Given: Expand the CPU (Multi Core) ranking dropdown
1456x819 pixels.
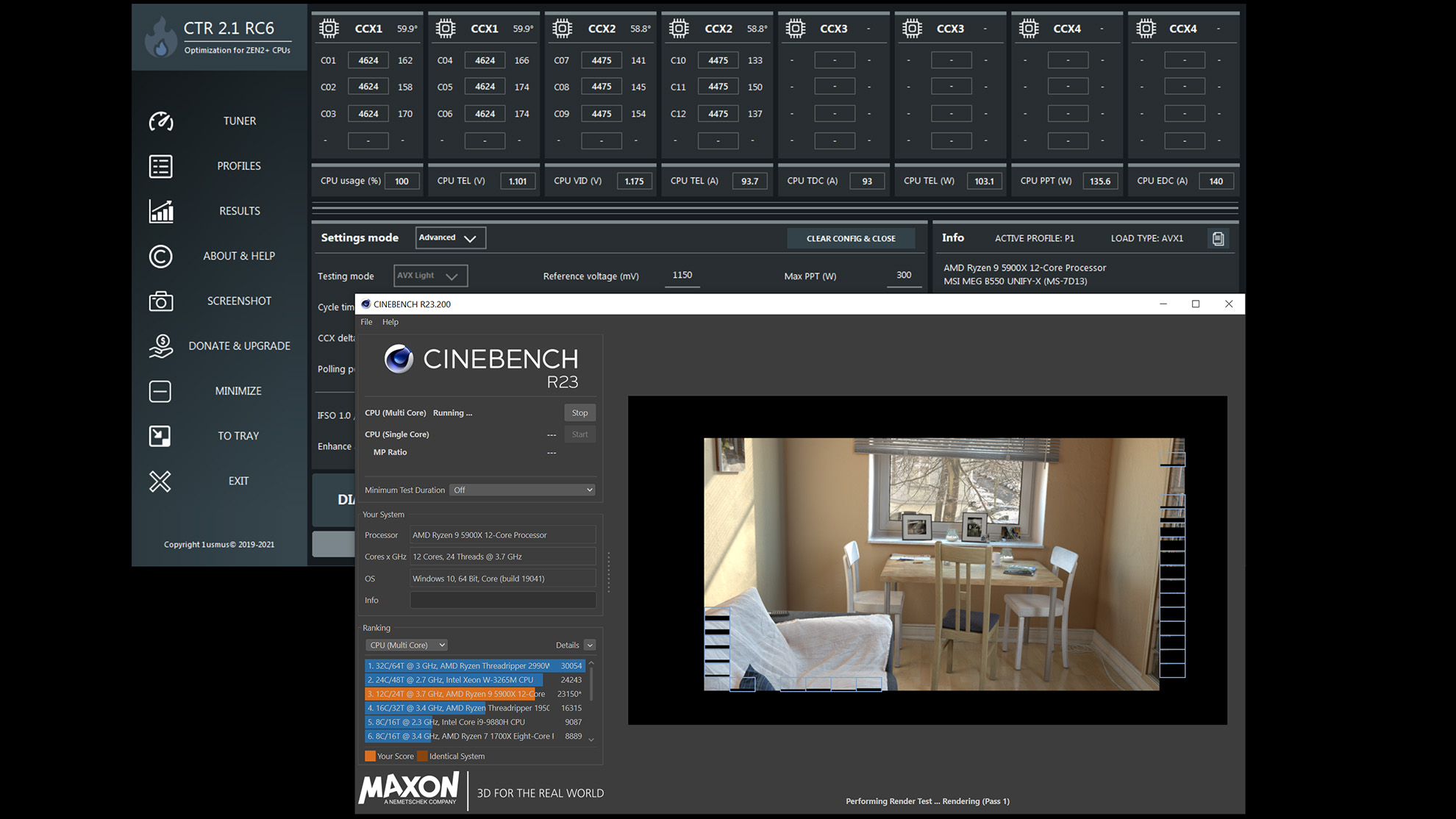Looking at the screenshot, I should [x=407, y=645].
